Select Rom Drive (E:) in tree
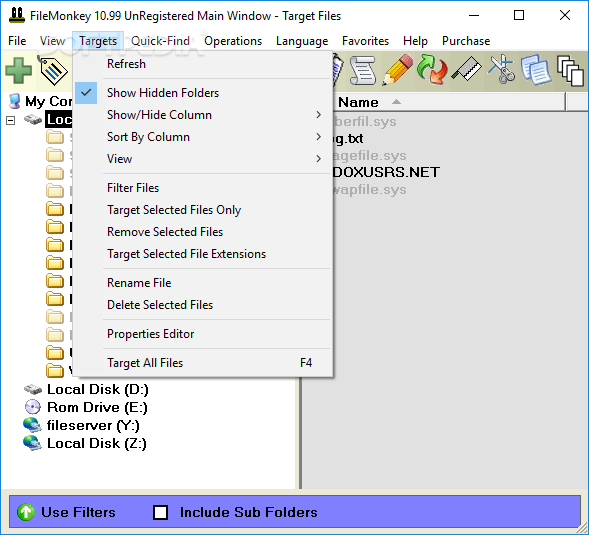 click(97, 407)
